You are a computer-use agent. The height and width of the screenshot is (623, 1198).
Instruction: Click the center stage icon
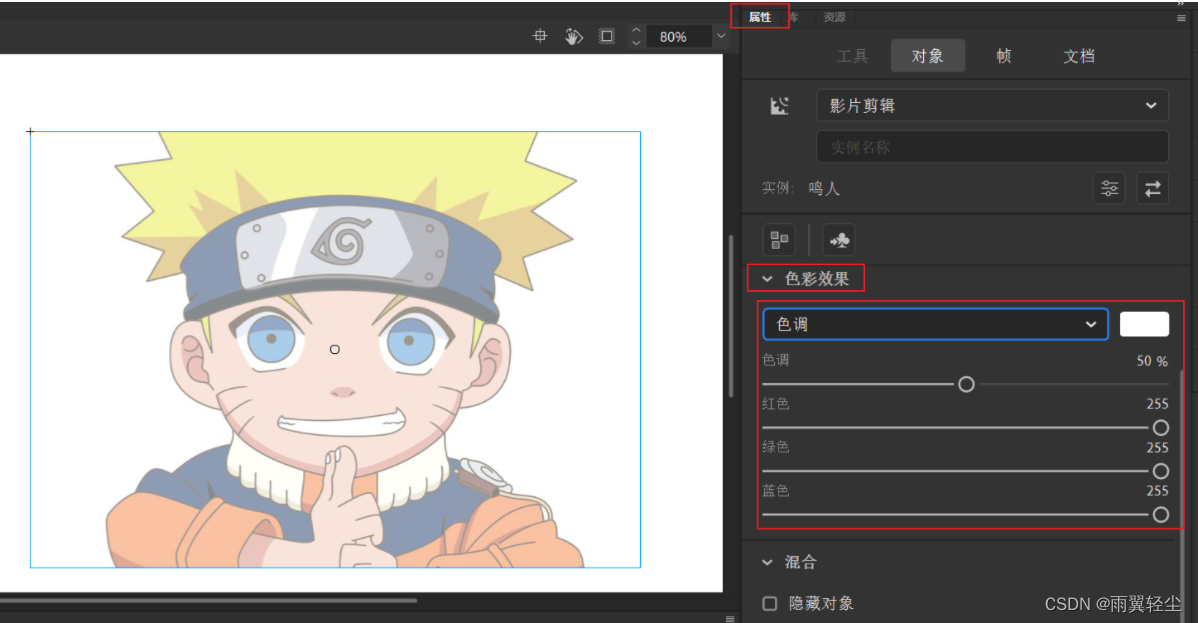point(540,36)
